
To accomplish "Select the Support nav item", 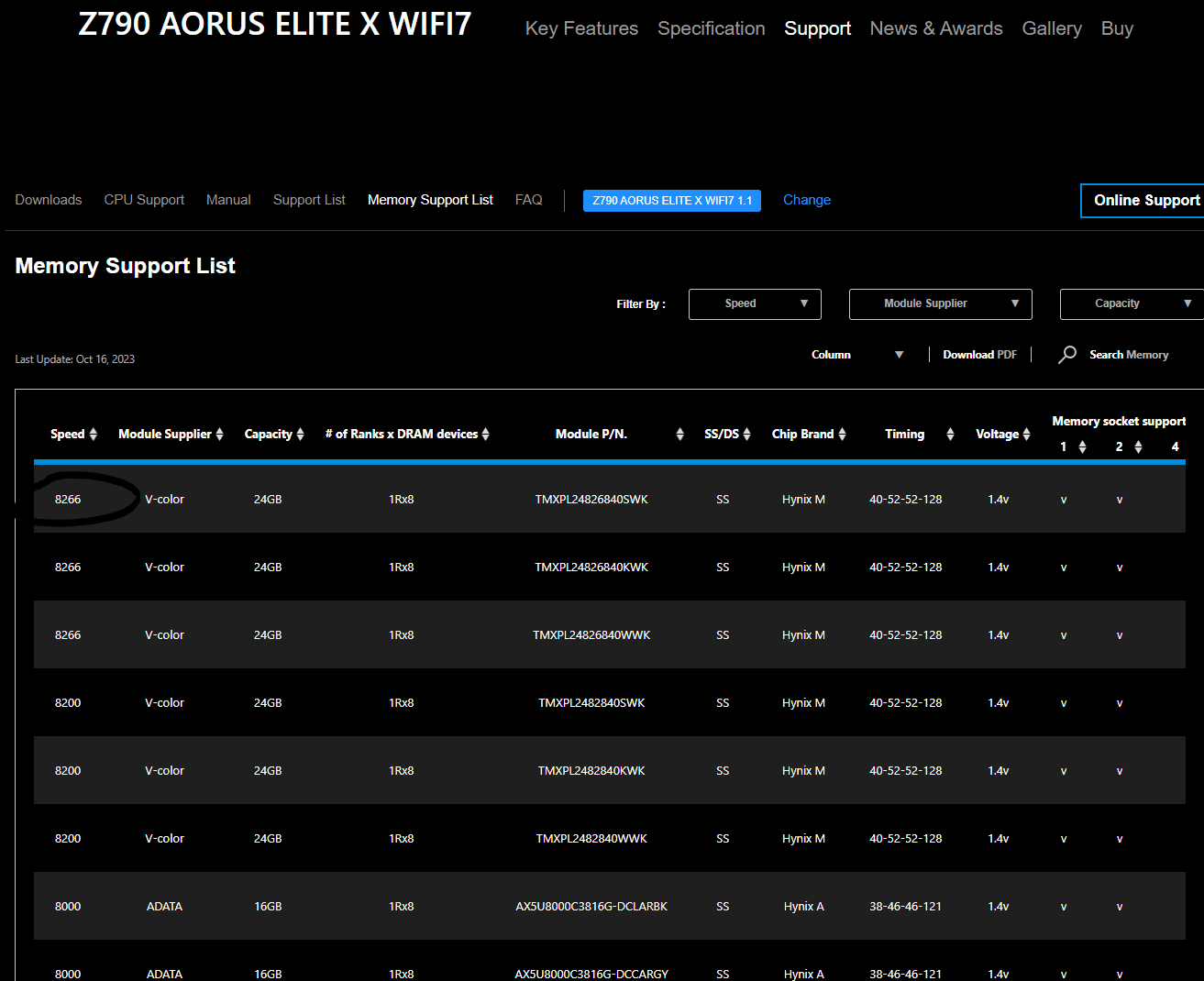I will (818, 28).
